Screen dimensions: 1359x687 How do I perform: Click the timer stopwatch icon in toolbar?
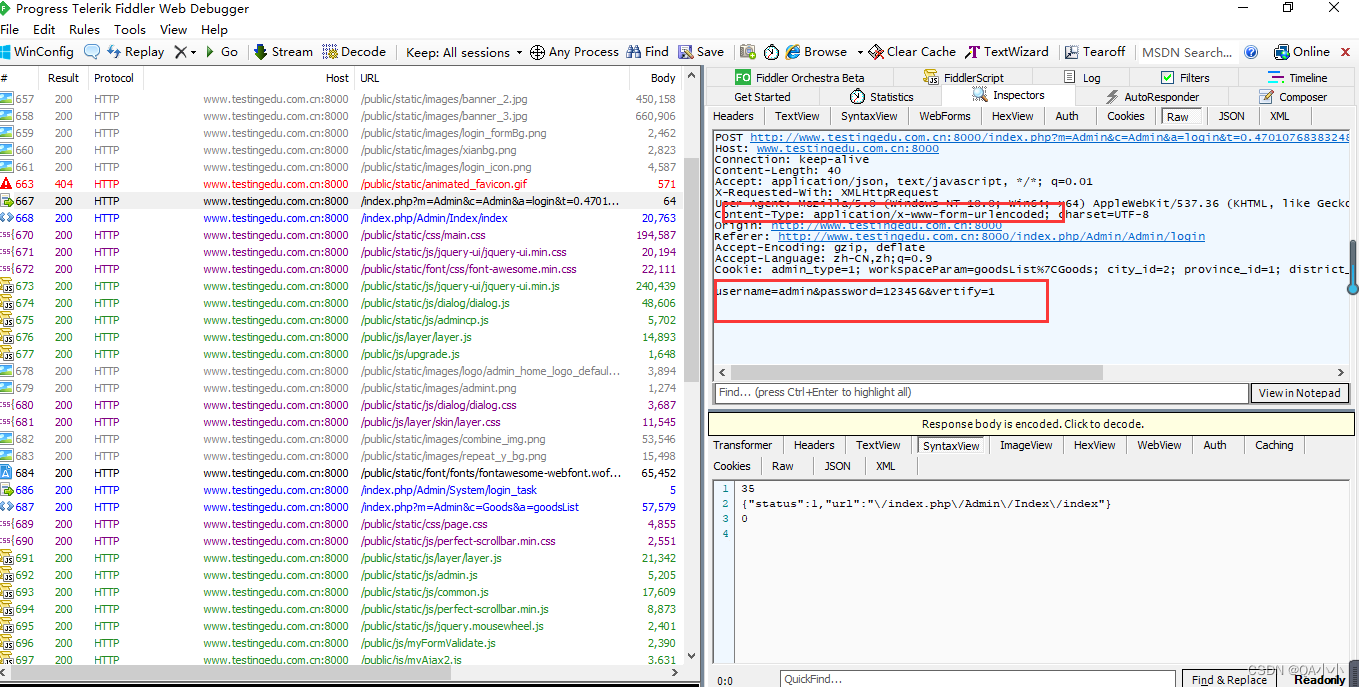[x=771, y=52]
